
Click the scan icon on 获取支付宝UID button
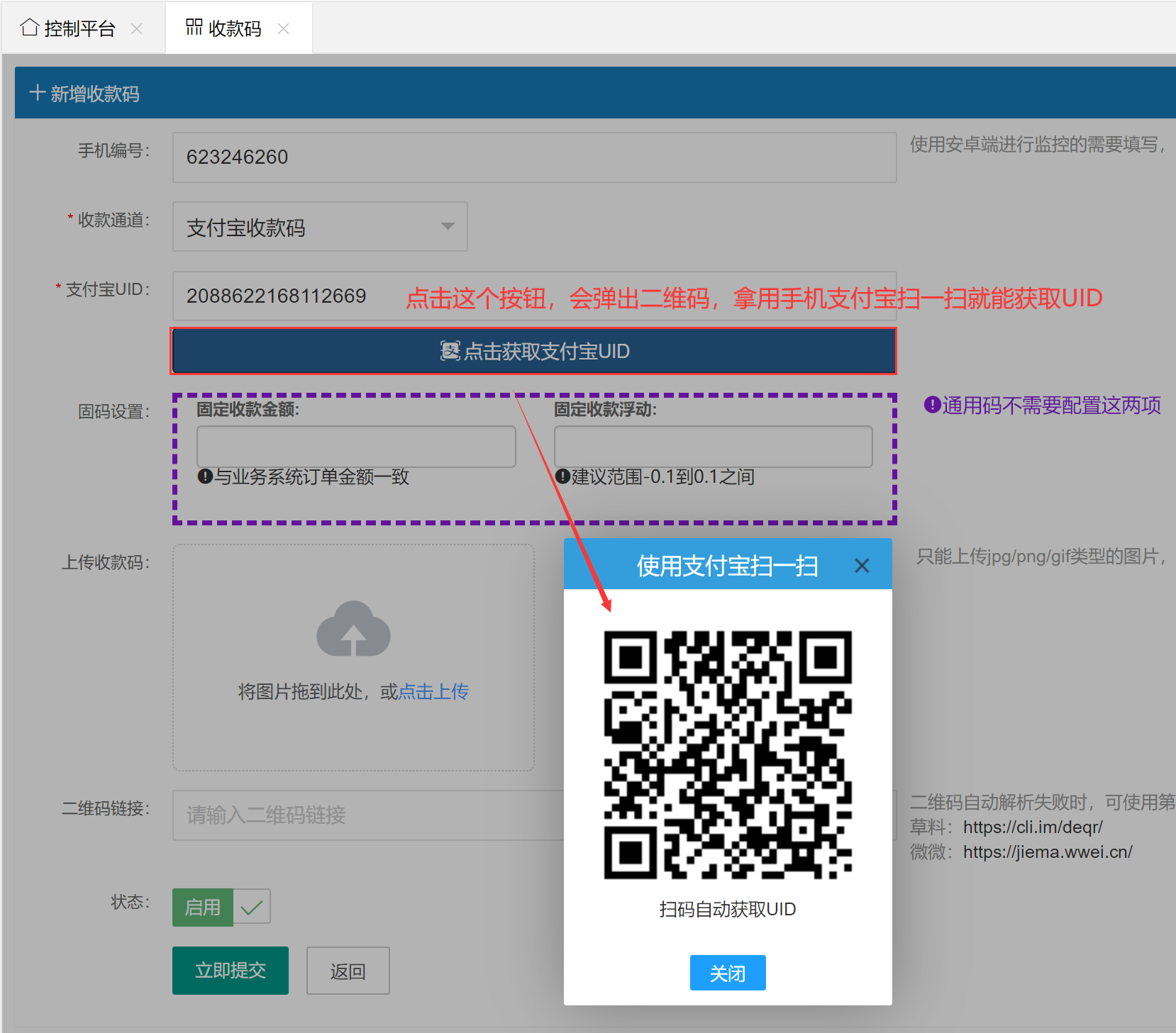pyautogui.click(x=450, y=351)
